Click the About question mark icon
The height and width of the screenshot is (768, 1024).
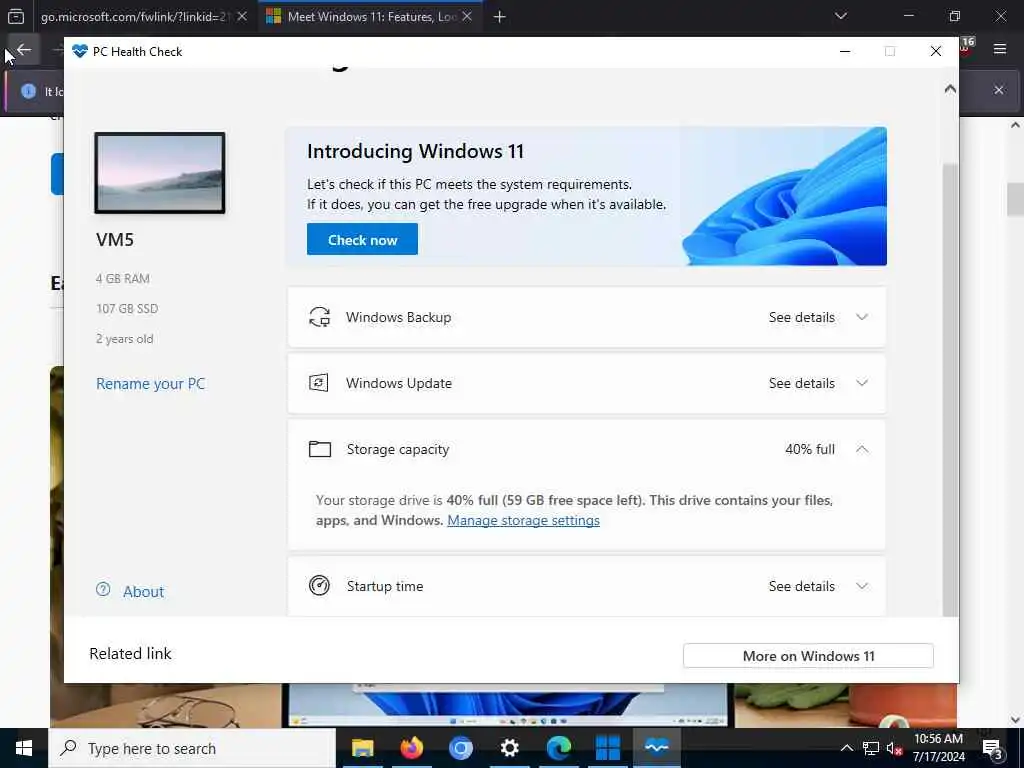click(103, 589)
